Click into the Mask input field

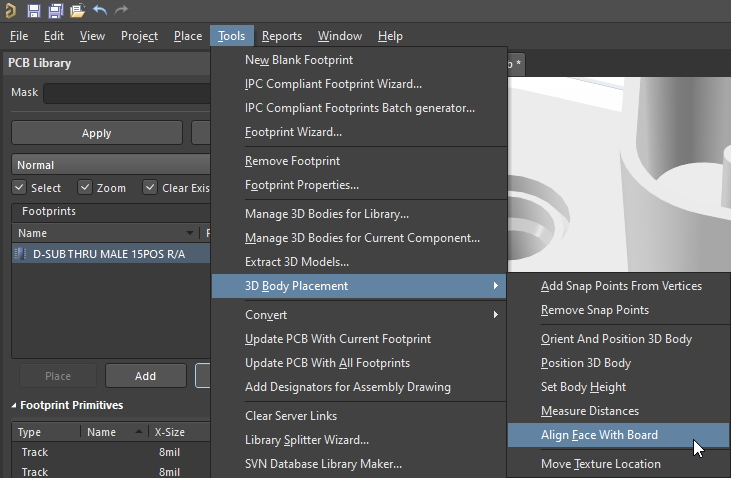127,93
